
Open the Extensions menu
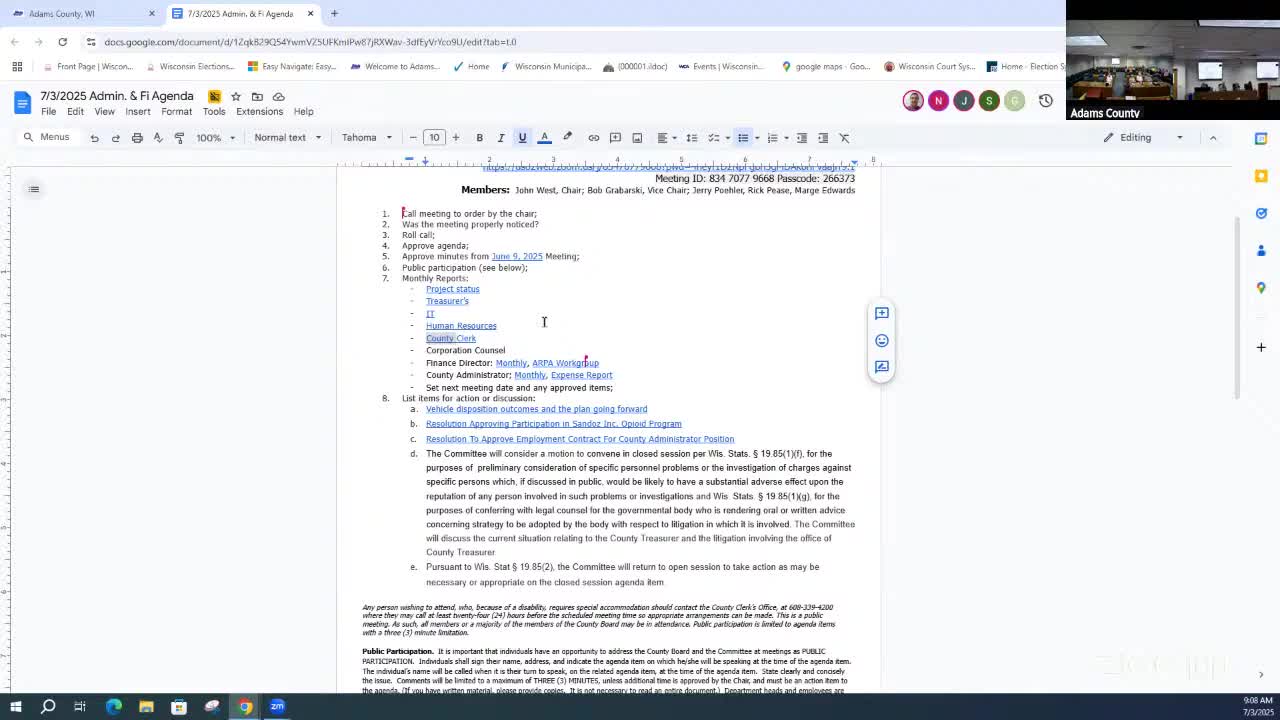click(259, 112)
